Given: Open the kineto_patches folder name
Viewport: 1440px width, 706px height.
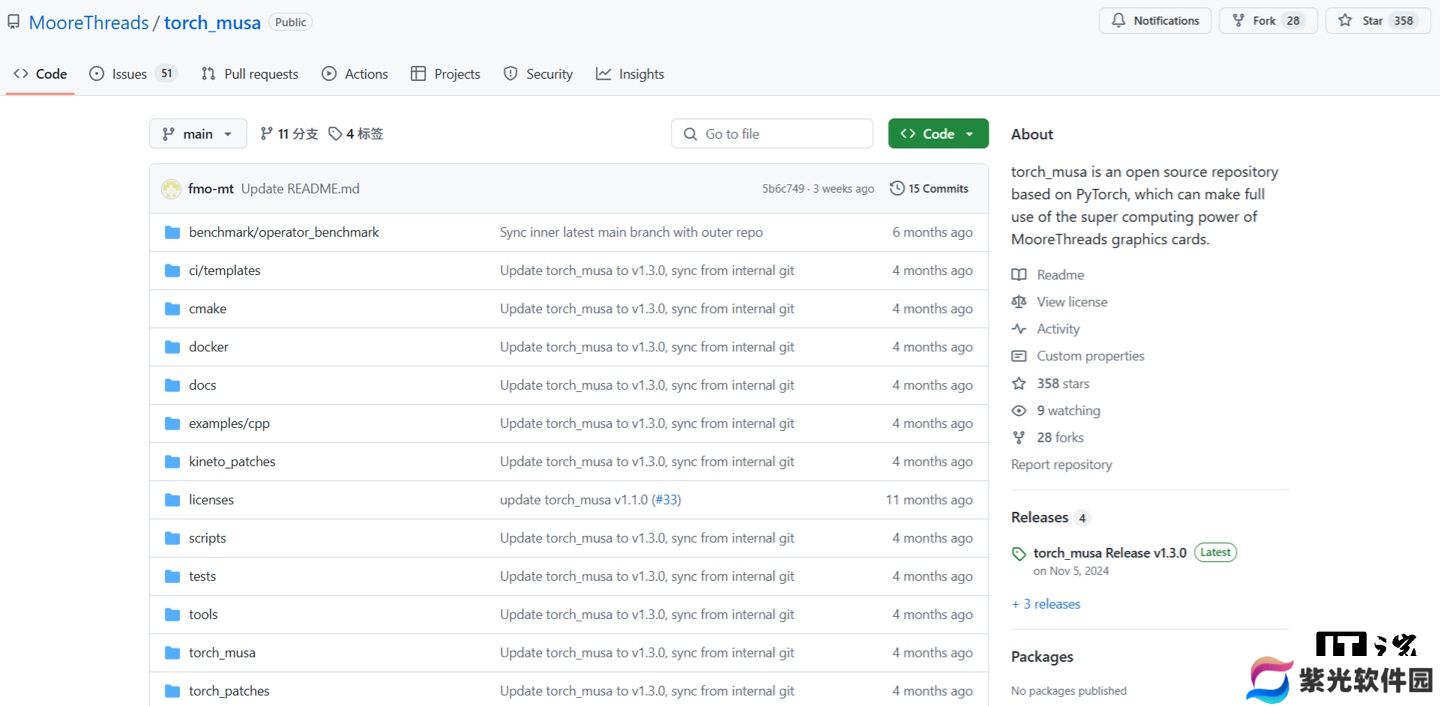Looking at the screenshot, I should click(x=232, y=462).
